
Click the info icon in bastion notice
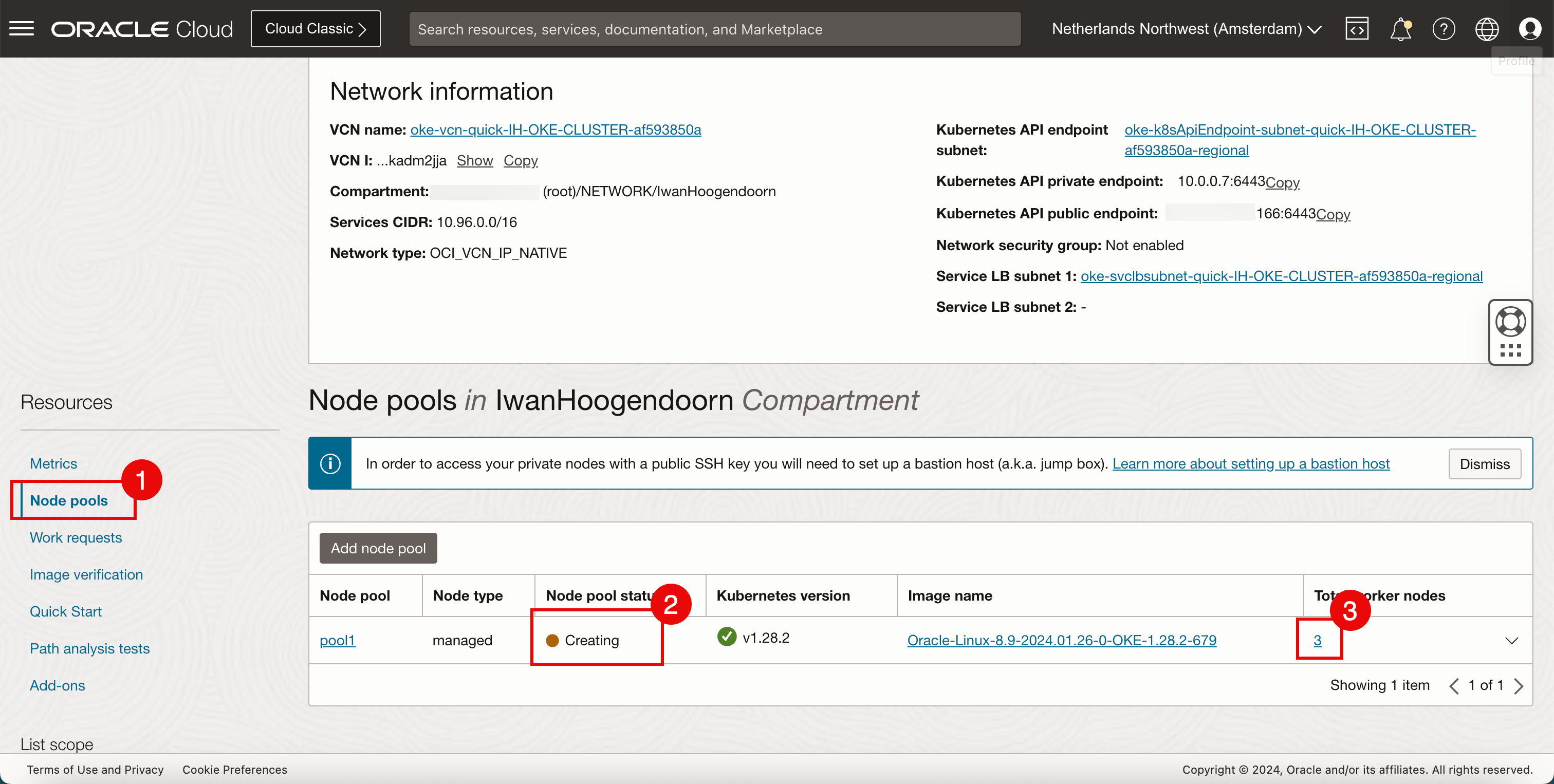[330, 463]
